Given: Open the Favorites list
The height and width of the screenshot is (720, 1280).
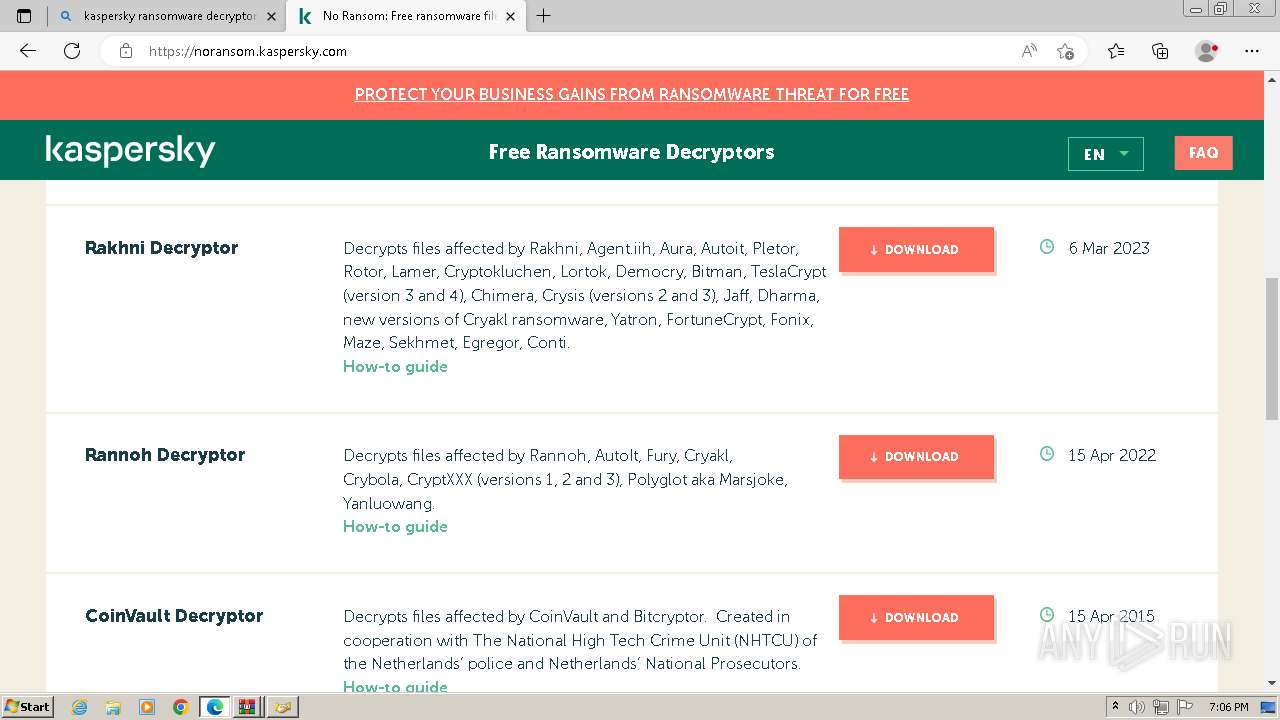Looking at the screenshot, I should [x=1116, y=51].
